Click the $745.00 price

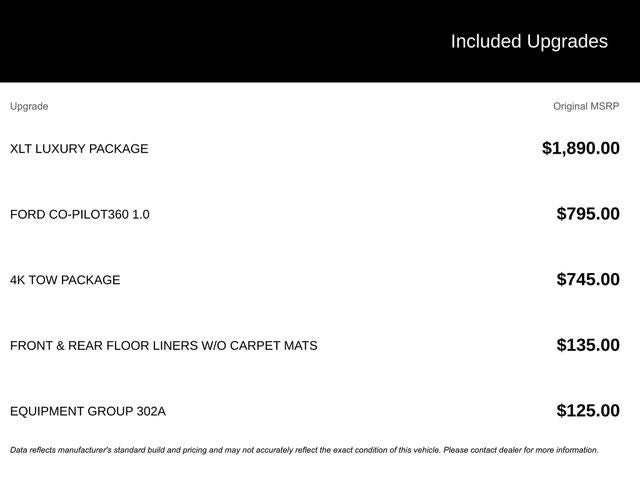(588, 279)
